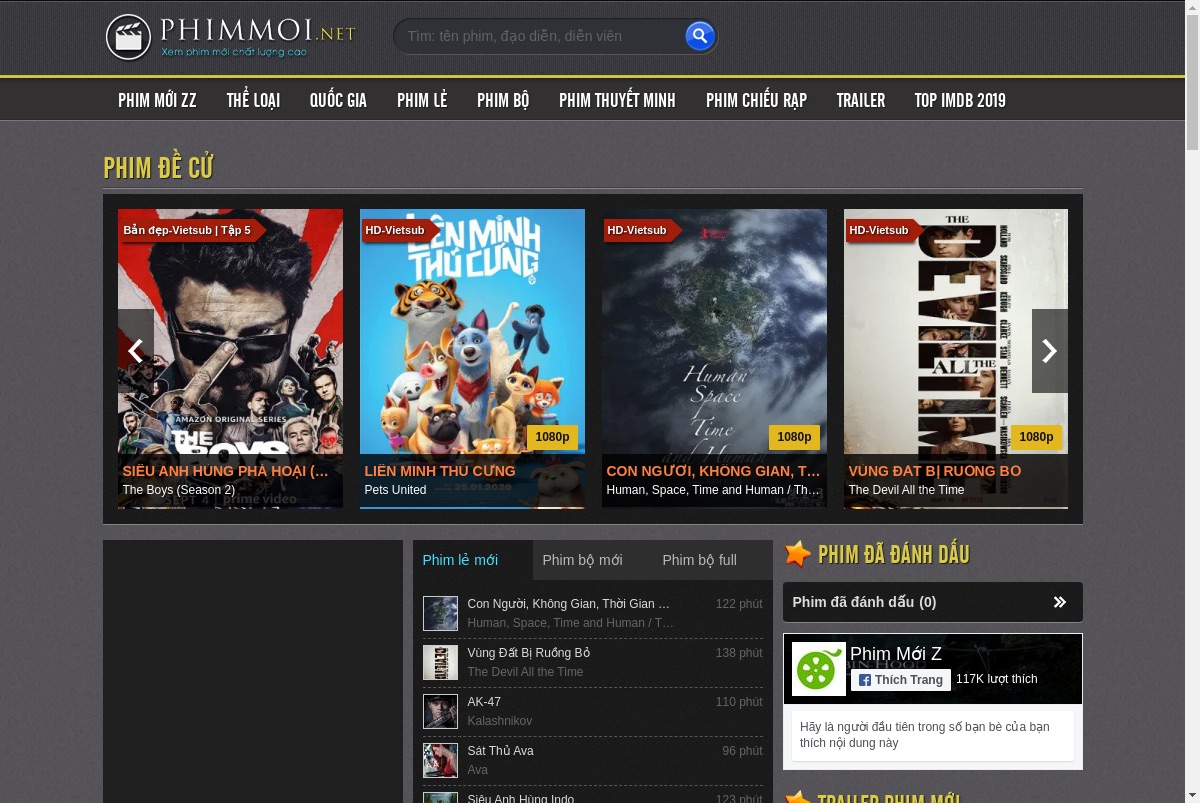Screen dimensions: 1200x803
Task: Open the Phim Mới Z Facebook page name
Action: click(x=896, y=654)
